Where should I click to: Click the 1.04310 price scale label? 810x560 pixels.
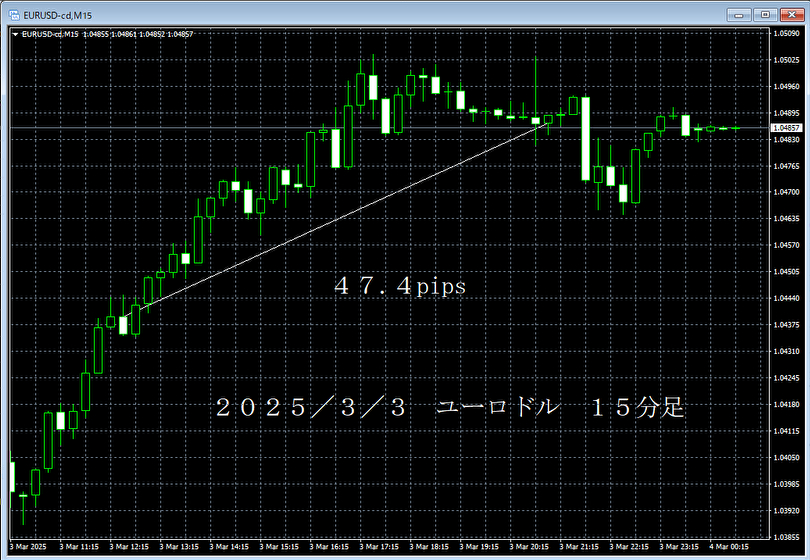click(786, 351)
